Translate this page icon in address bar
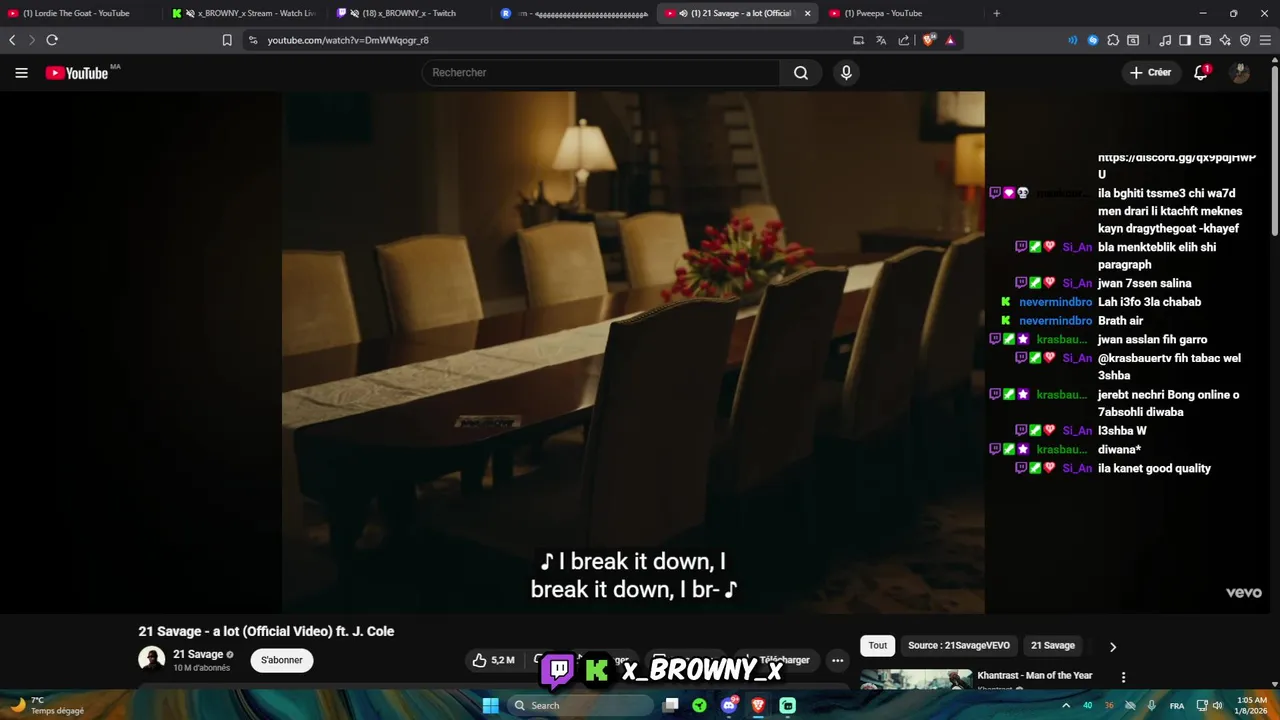This screenshot has width=1280, height=720. [x=881, y=40]
